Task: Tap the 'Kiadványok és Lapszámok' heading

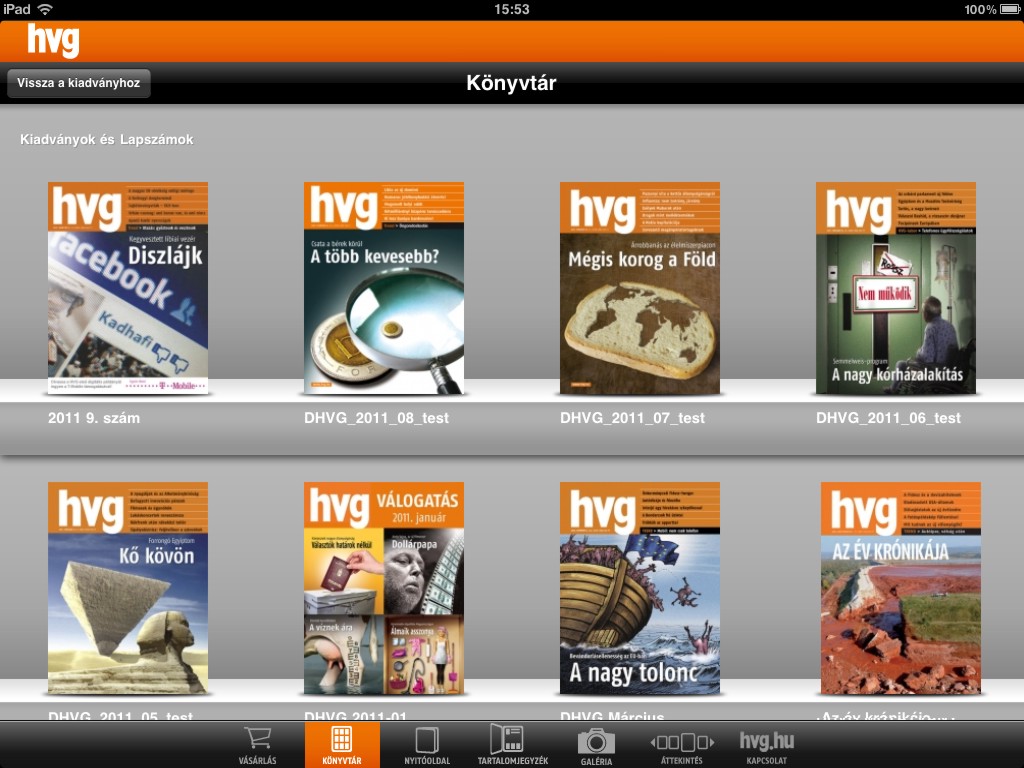Action: [x=106, y=139]
